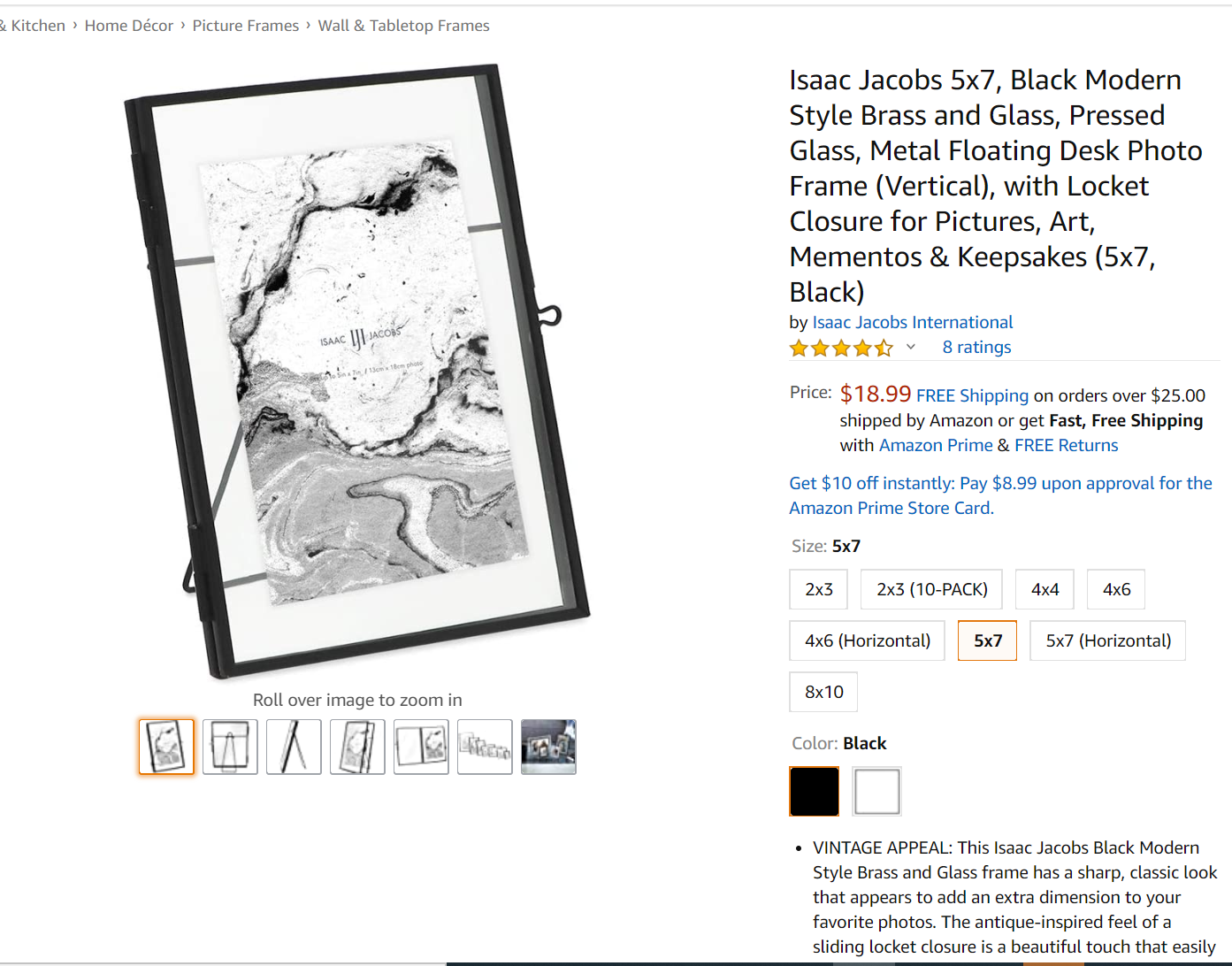This screenshot has height=966, width=1232.
Task: Go to Home Décor breadcrumb category
Action: [129, 26]
